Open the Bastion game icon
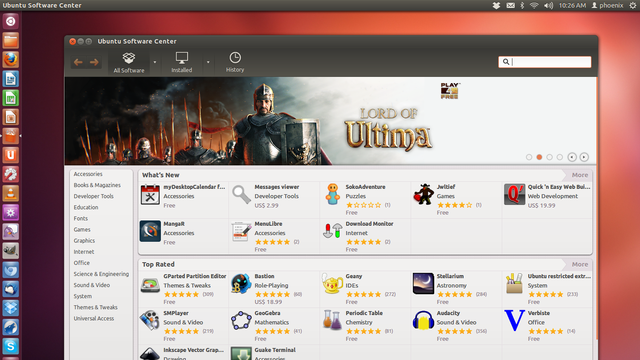Viewport: 640px width, 360px height. [241, 284]
